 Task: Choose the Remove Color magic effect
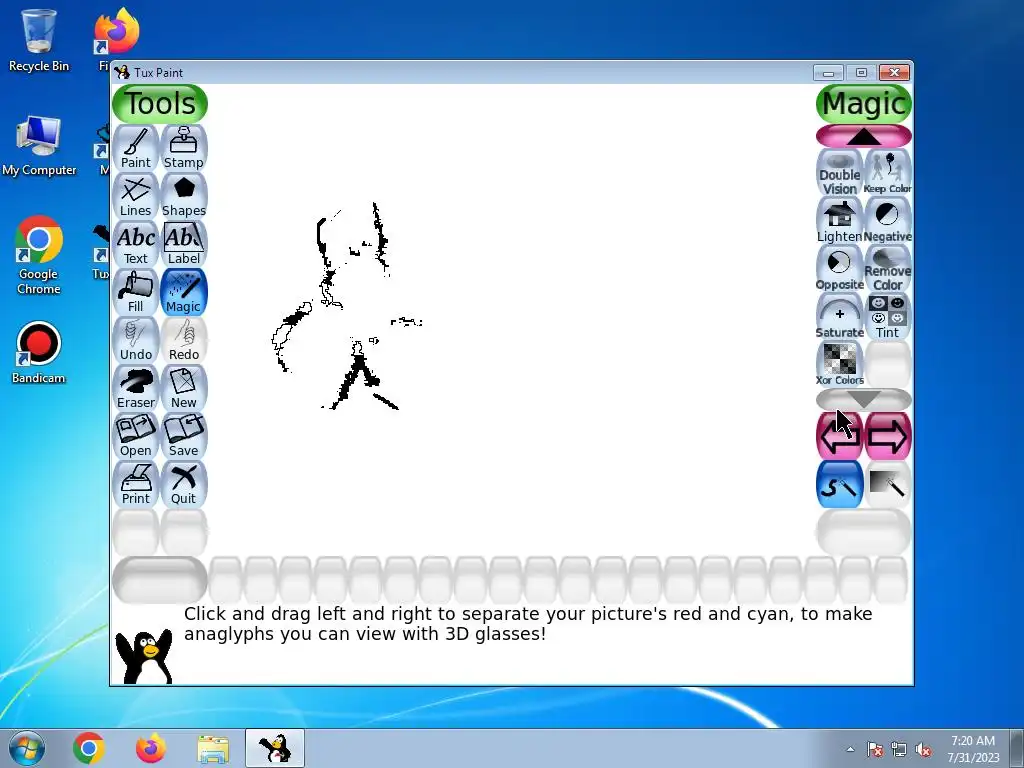point(888,269)
